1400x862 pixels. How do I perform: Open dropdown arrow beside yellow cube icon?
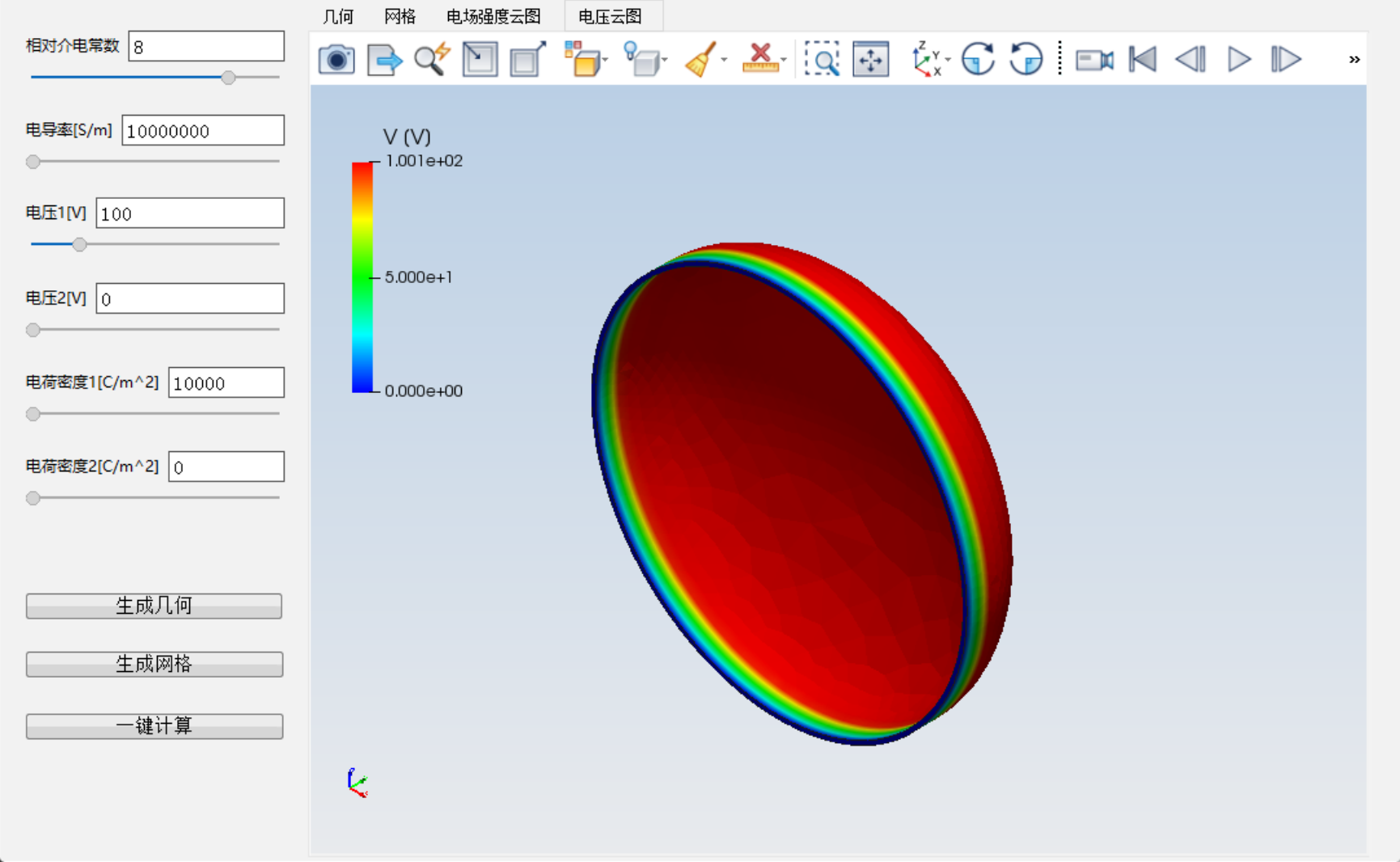click(x=605, y=60)
